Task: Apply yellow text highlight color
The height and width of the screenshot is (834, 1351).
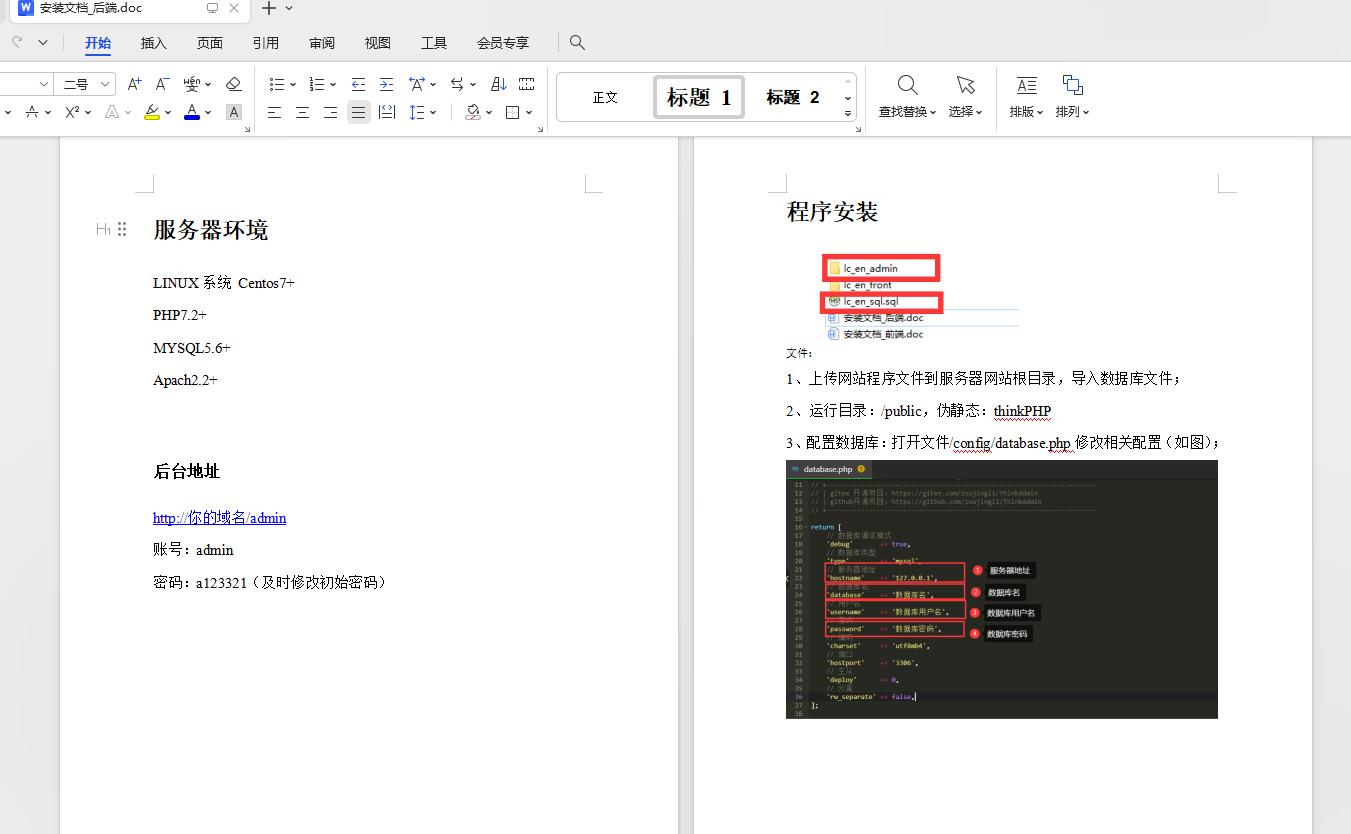Action: click(x=153, y=112)
